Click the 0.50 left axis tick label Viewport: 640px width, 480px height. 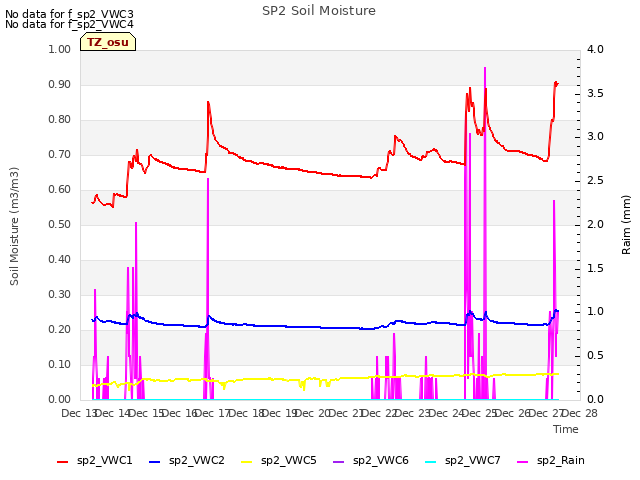(x=60, y=224)
